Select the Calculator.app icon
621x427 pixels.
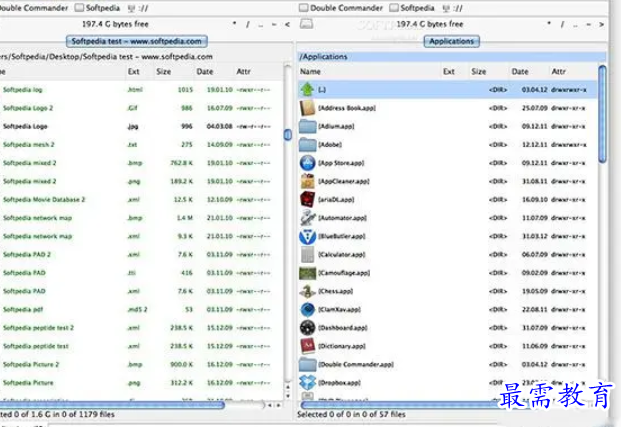pos(307,254)
